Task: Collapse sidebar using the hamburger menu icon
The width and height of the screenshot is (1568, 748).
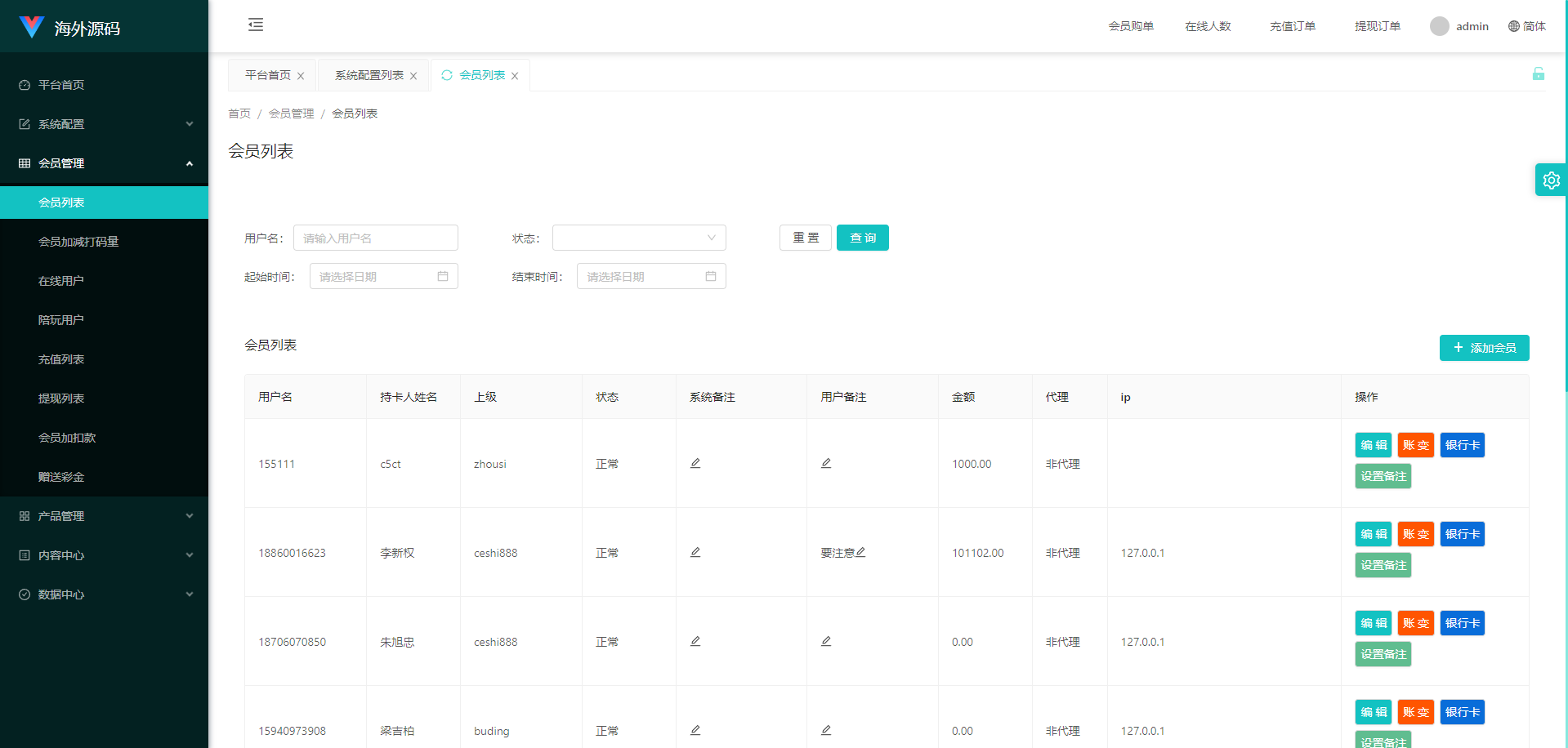Action: (x=256, y=24)
